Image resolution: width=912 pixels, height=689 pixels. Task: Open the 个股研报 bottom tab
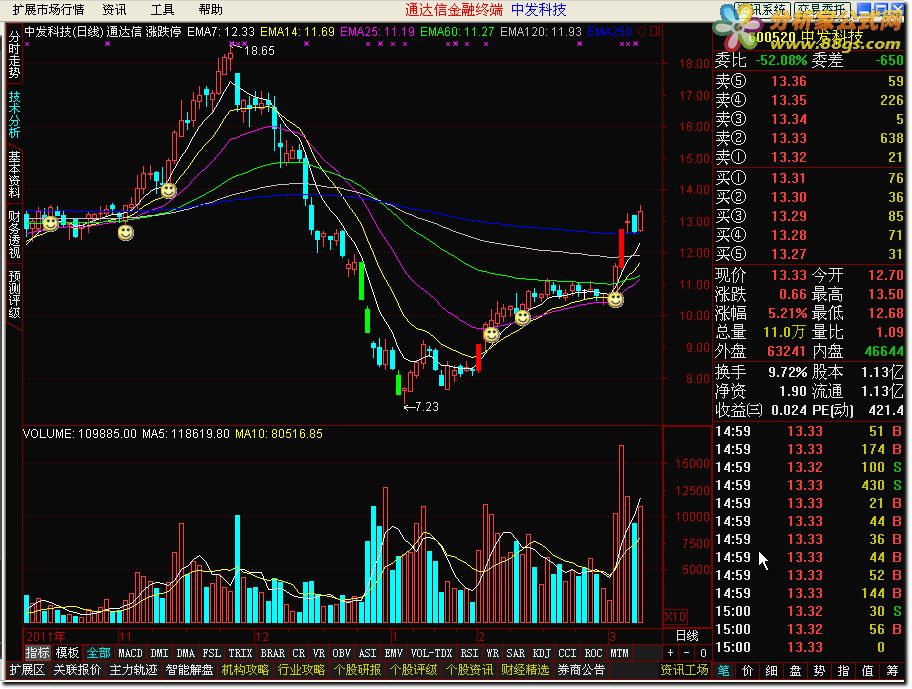coord(357,670)
